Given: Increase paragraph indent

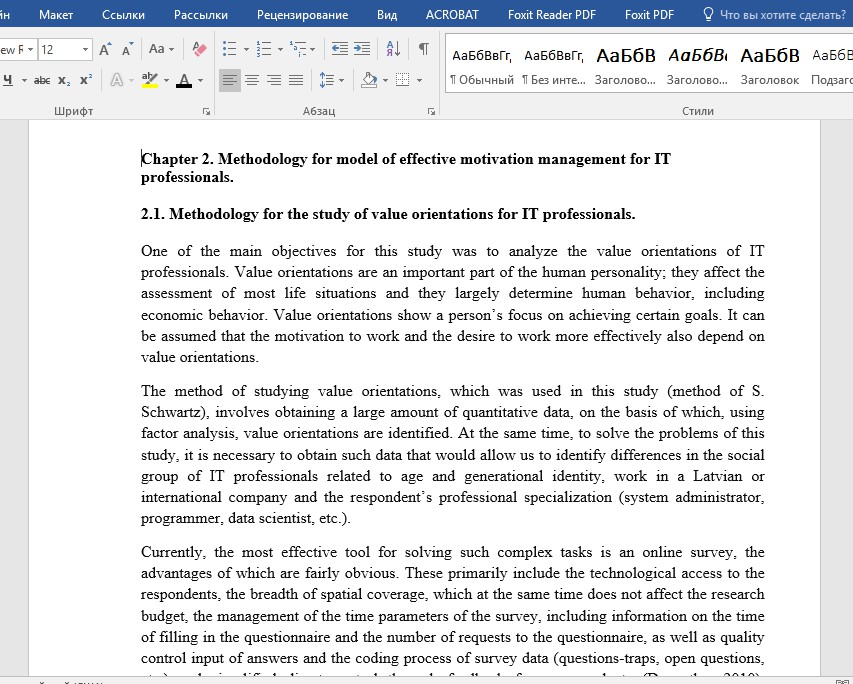Looking at the screenshot, I should tap(362, 49).
